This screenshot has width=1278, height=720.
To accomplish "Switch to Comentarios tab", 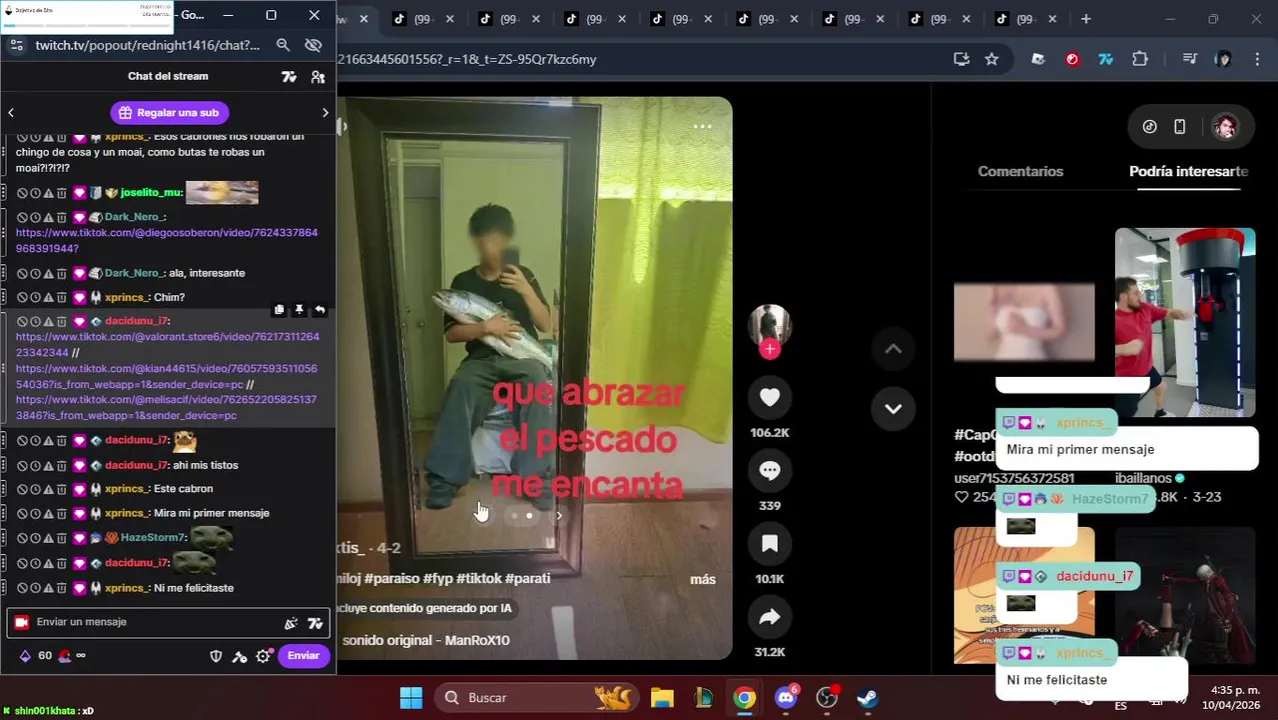I will tap(1020, 171).
